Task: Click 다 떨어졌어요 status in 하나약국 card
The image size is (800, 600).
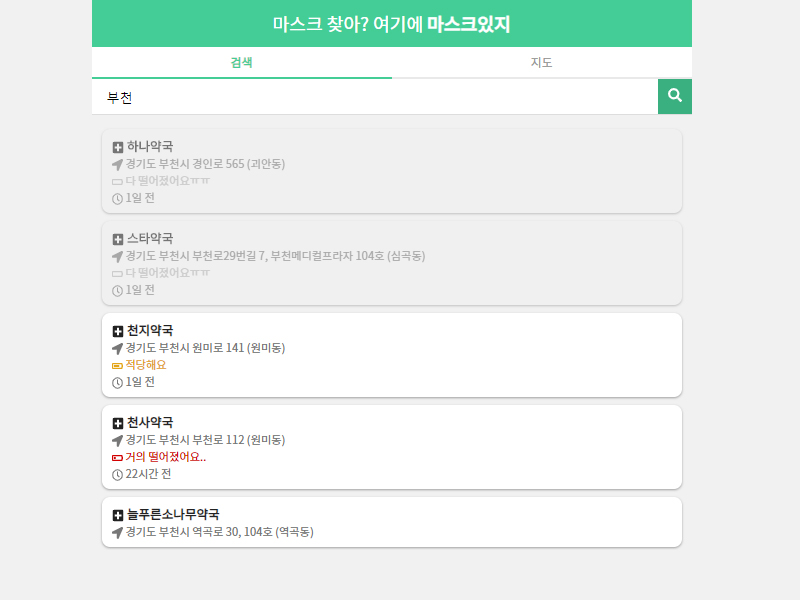Action: (x=167, y=181)
